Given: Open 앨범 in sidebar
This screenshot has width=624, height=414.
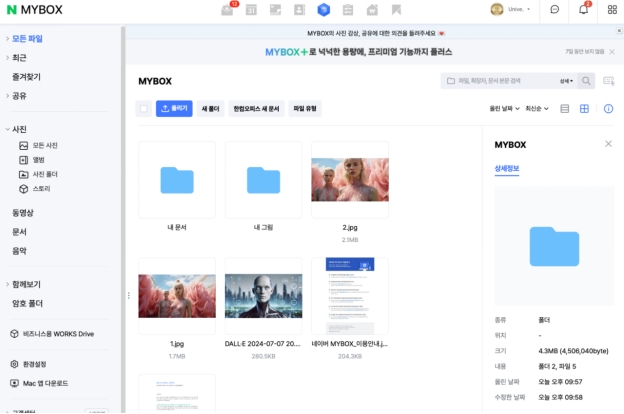Looking at the screenshot, I should click(x=32, y=160).
